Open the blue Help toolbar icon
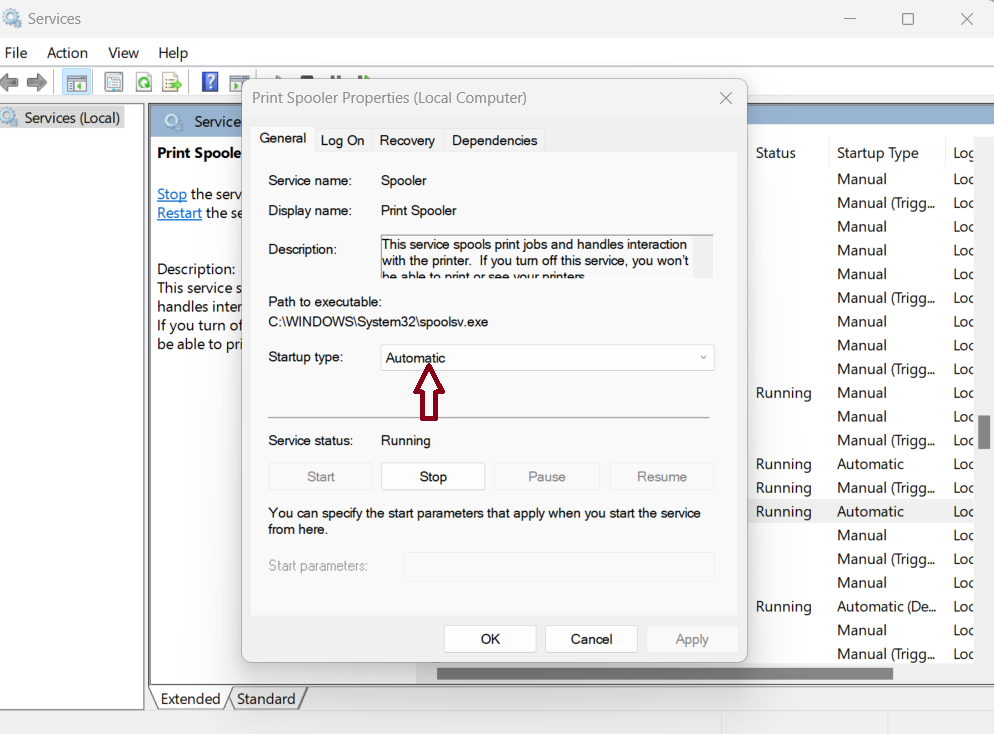Image resolution: width=994 pixels, height=734 pixels. [210, 82]
